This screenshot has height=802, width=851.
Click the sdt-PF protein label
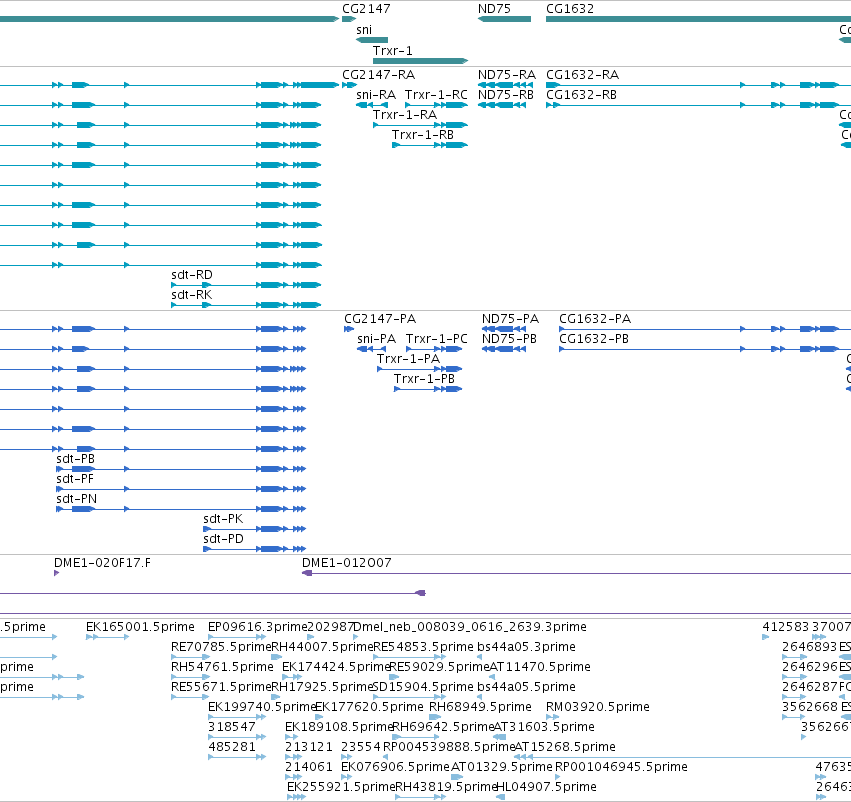[x=75, y=479]
